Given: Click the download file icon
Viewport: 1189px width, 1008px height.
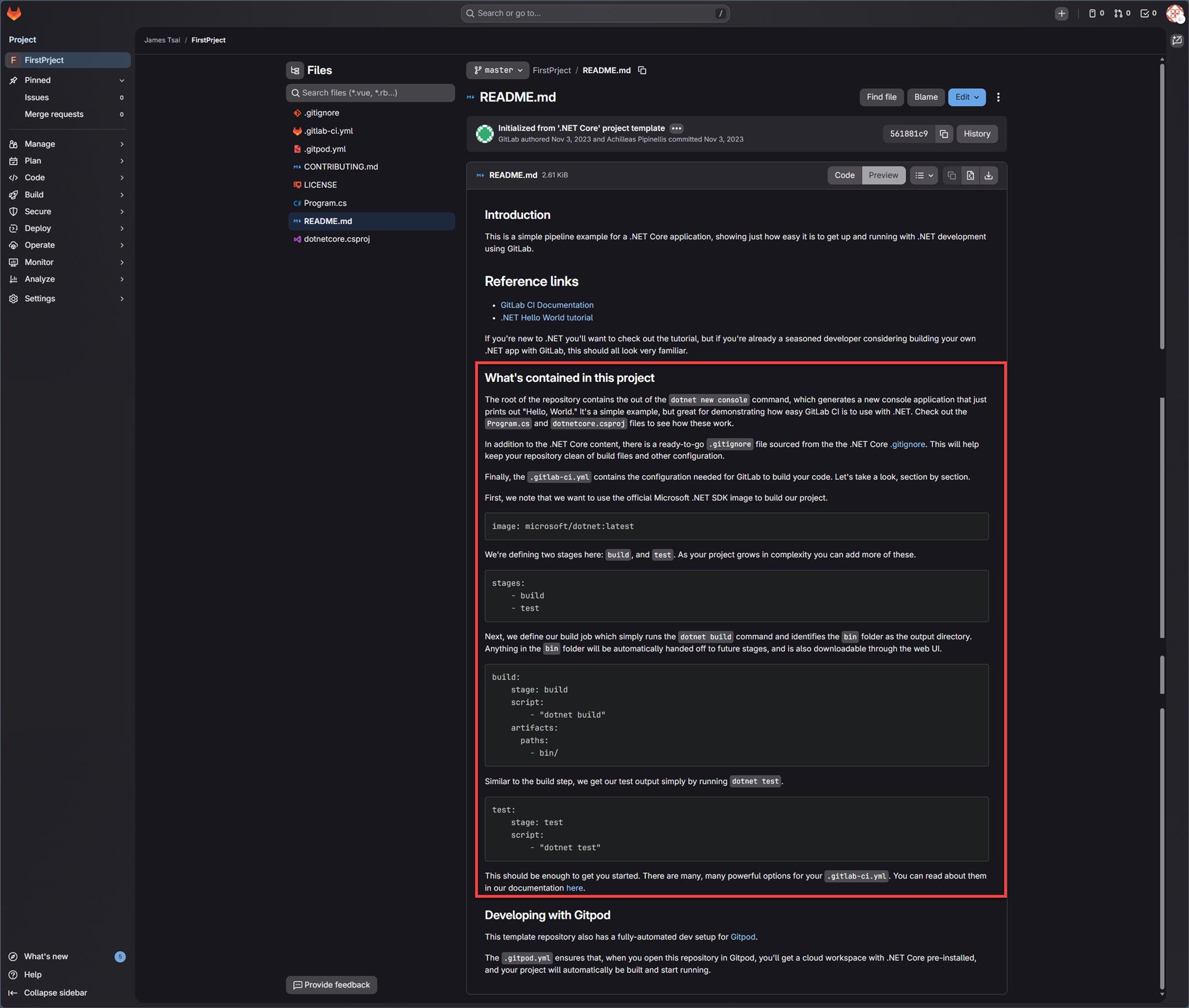Looking at the screenshot, I should [988, 175].
